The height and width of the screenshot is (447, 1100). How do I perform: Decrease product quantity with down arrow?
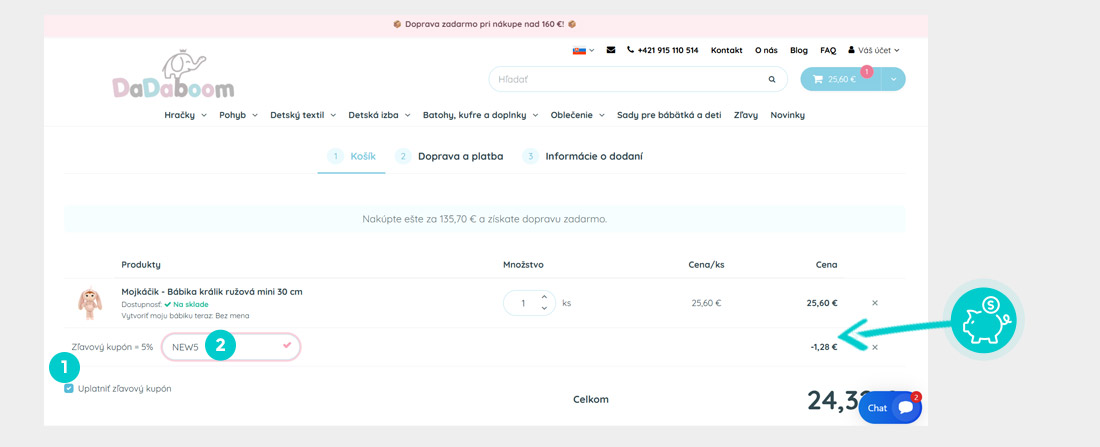click(x=543, y=308)
